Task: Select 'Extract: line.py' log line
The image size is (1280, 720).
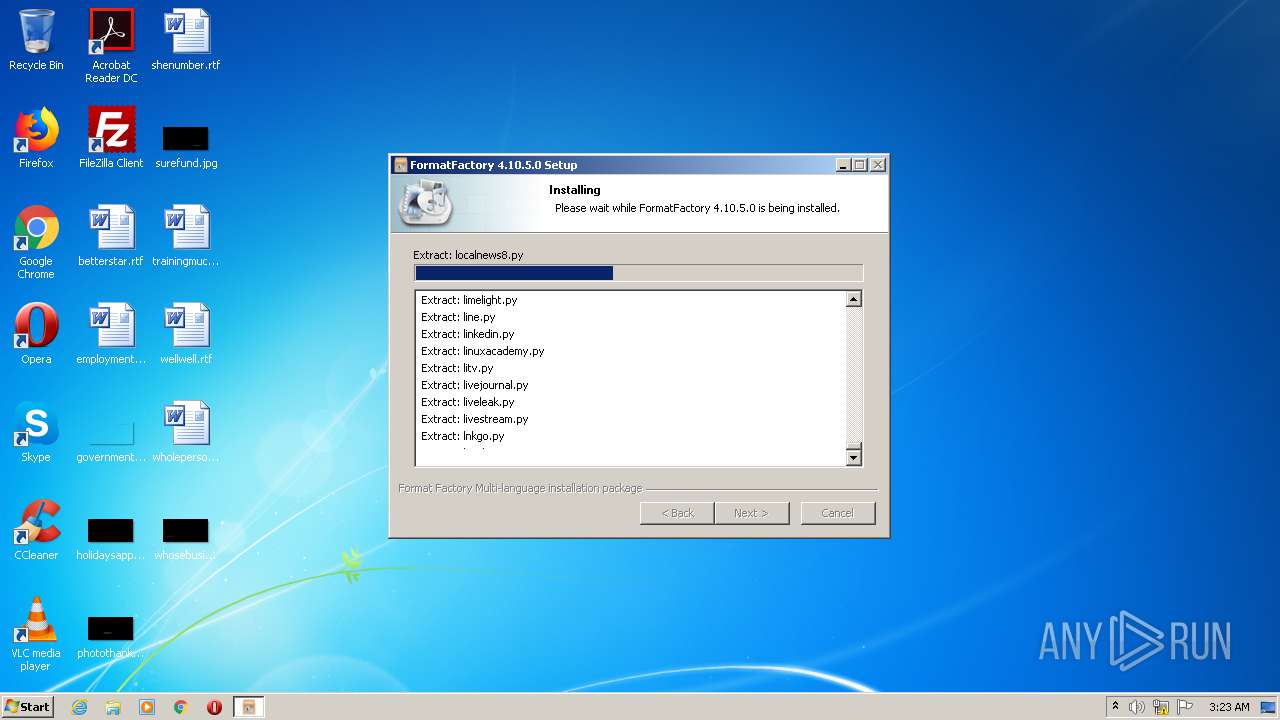Action: point(458,317)
